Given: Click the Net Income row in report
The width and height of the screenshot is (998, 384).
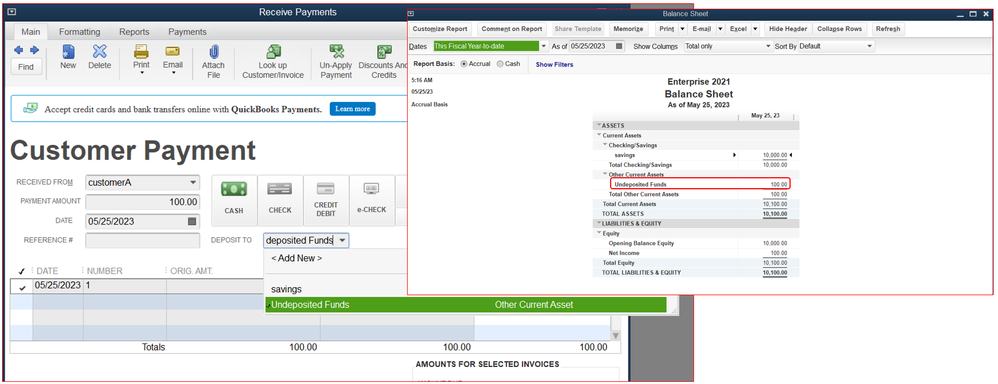Looking at the screenshot, I should [x=696, y=253].
